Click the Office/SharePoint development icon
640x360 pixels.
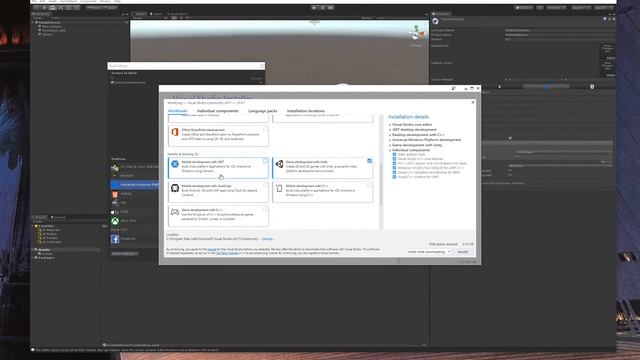175,132
